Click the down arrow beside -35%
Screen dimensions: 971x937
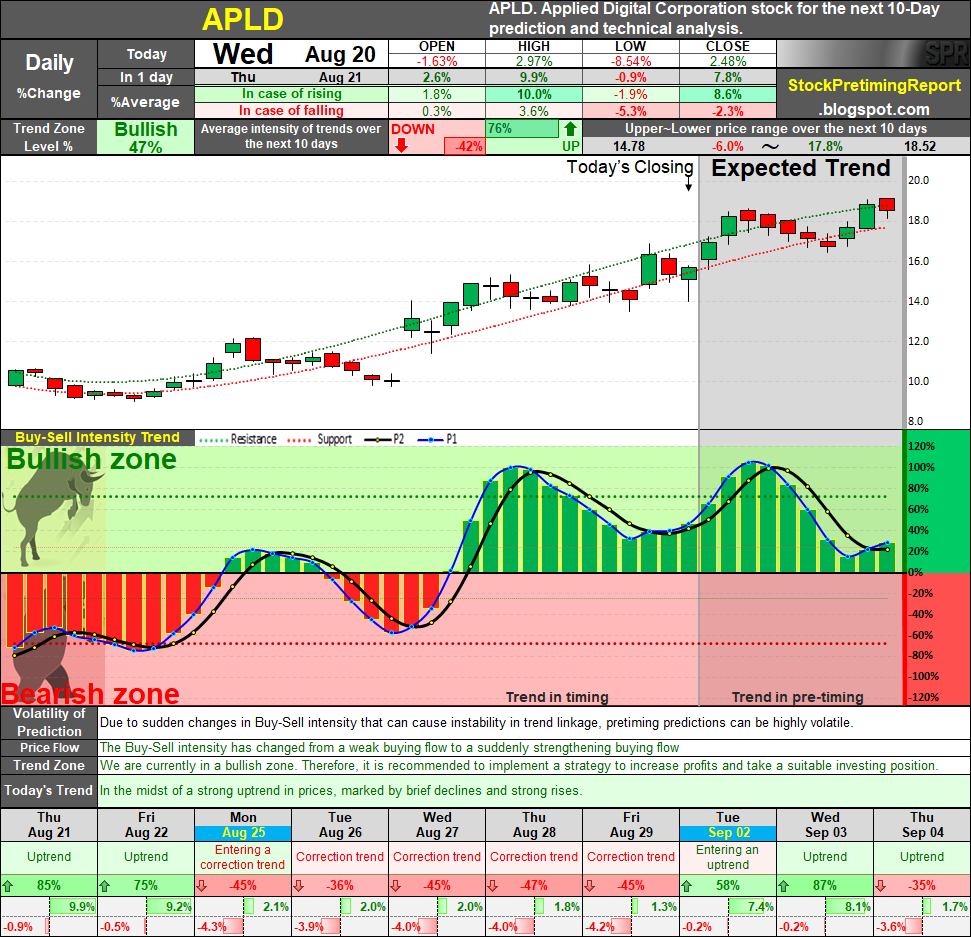[x=881, y=886]
